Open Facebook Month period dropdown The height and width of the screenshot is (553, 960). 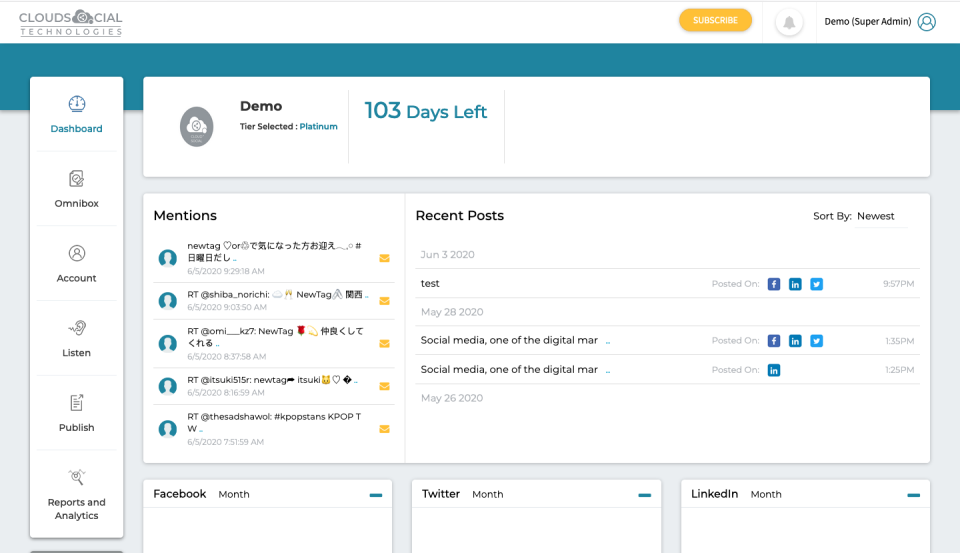234,494
